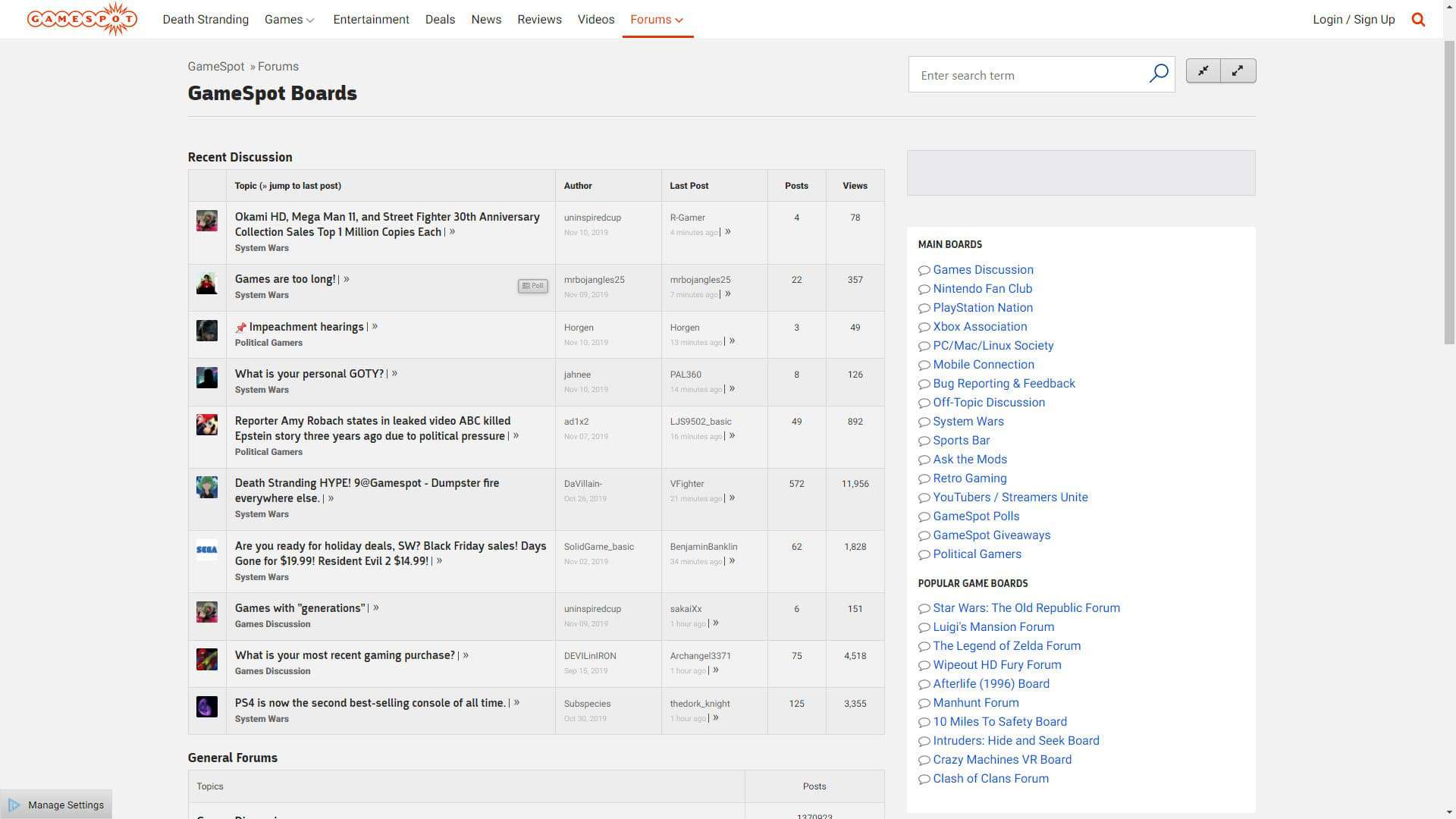This screenshot has height=819, width=1456.
Task: Click avatar for What is your personal GOTY
Action: (x=207, y=378)
